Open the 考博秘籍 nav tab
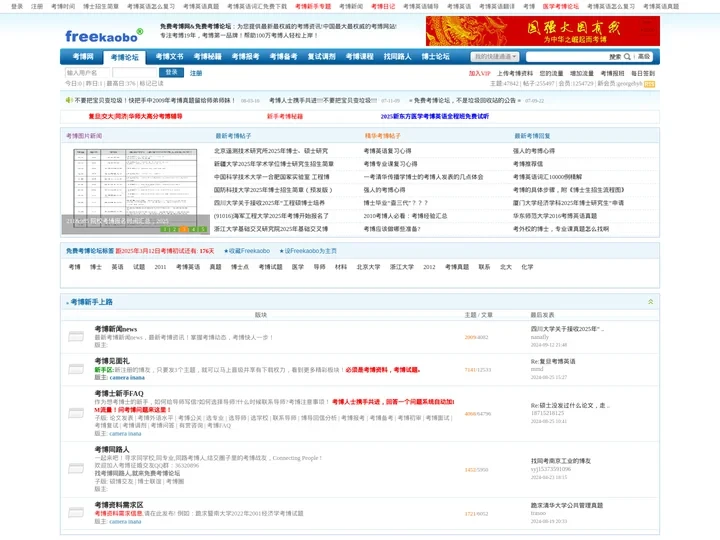The height and width of the screenshot is (540, 720). [208, 56]
